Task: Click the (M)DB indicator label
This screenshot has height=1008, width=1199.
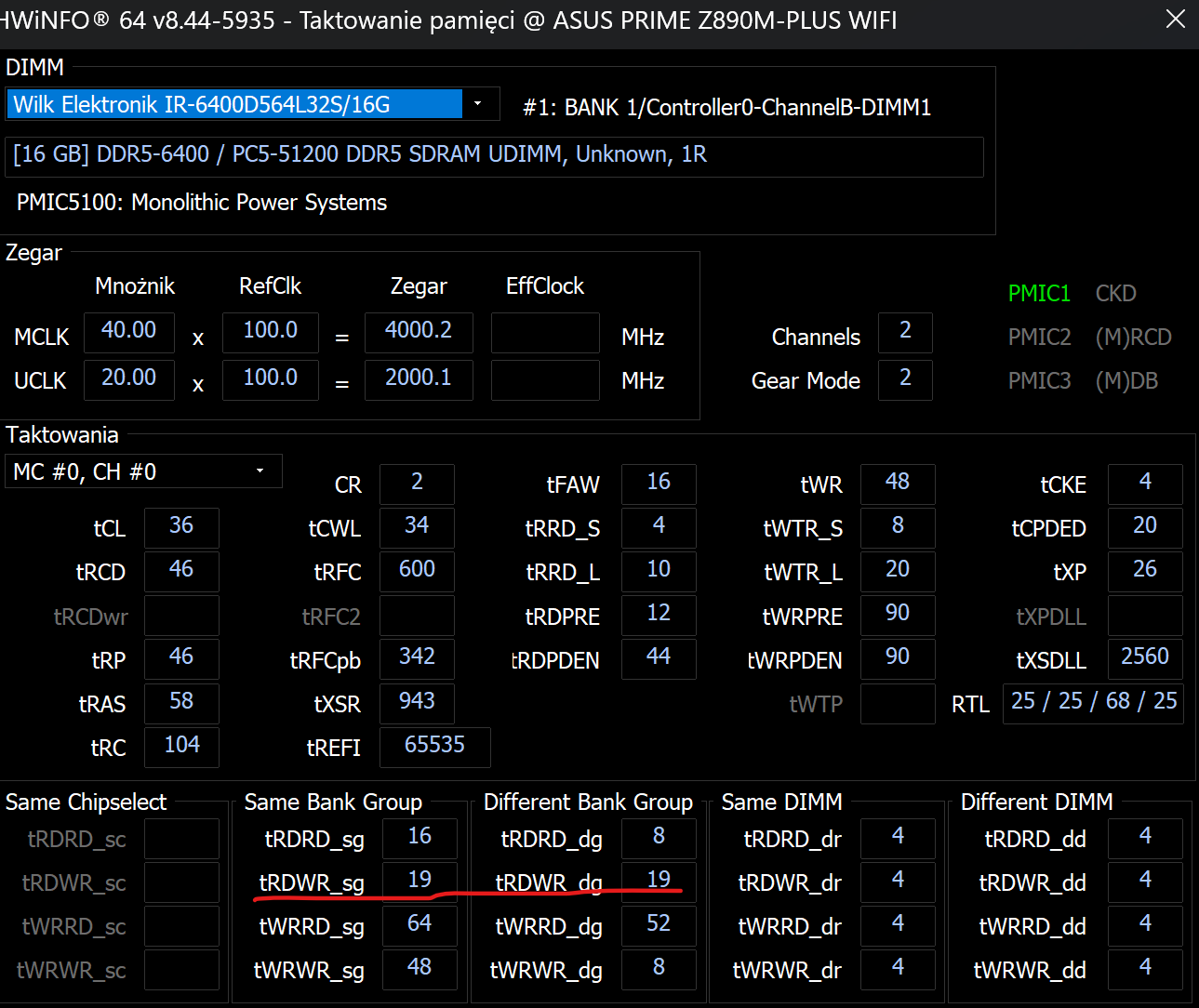Action: tap(1126, 381)
